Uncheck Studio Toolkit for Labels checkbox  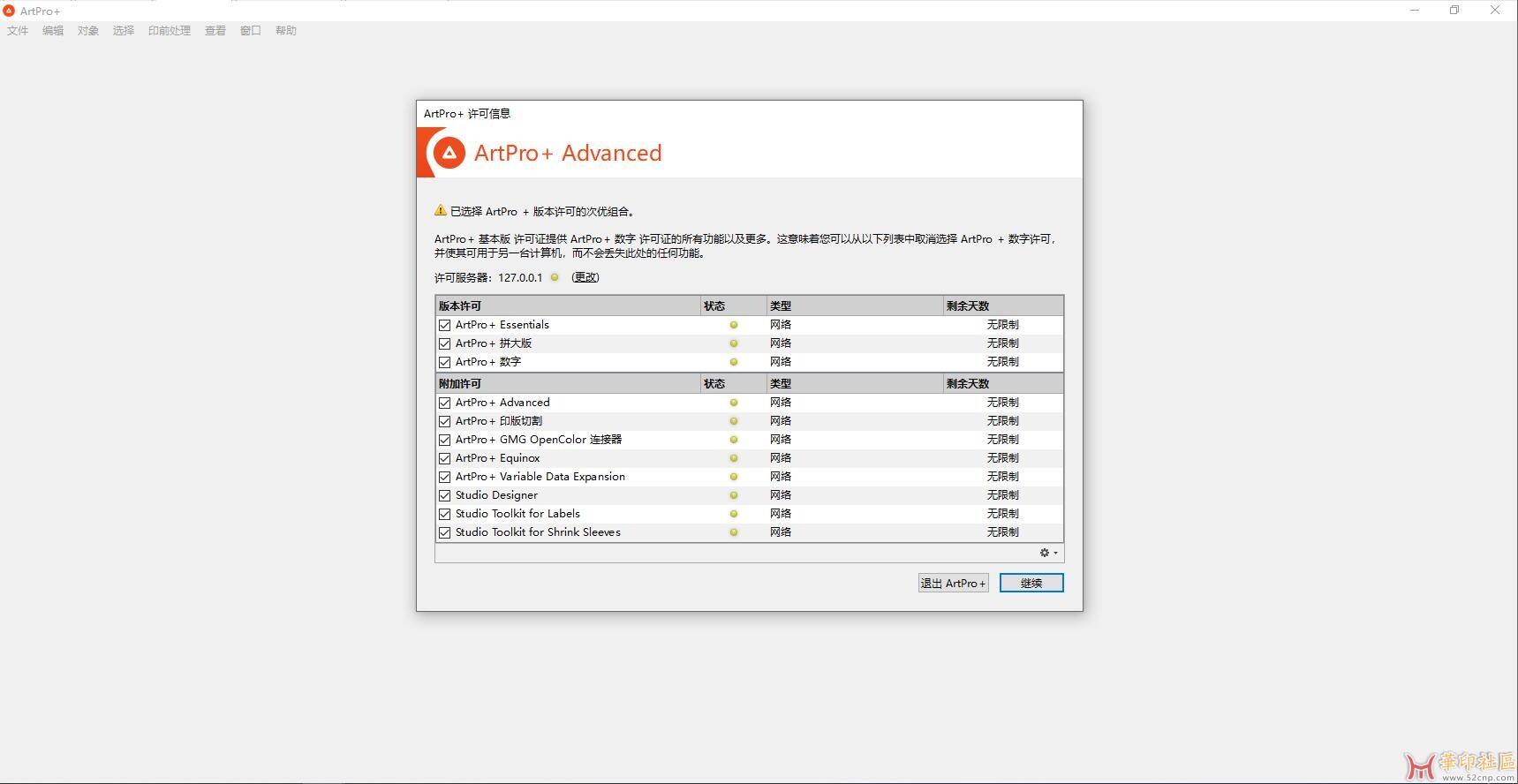445,514
